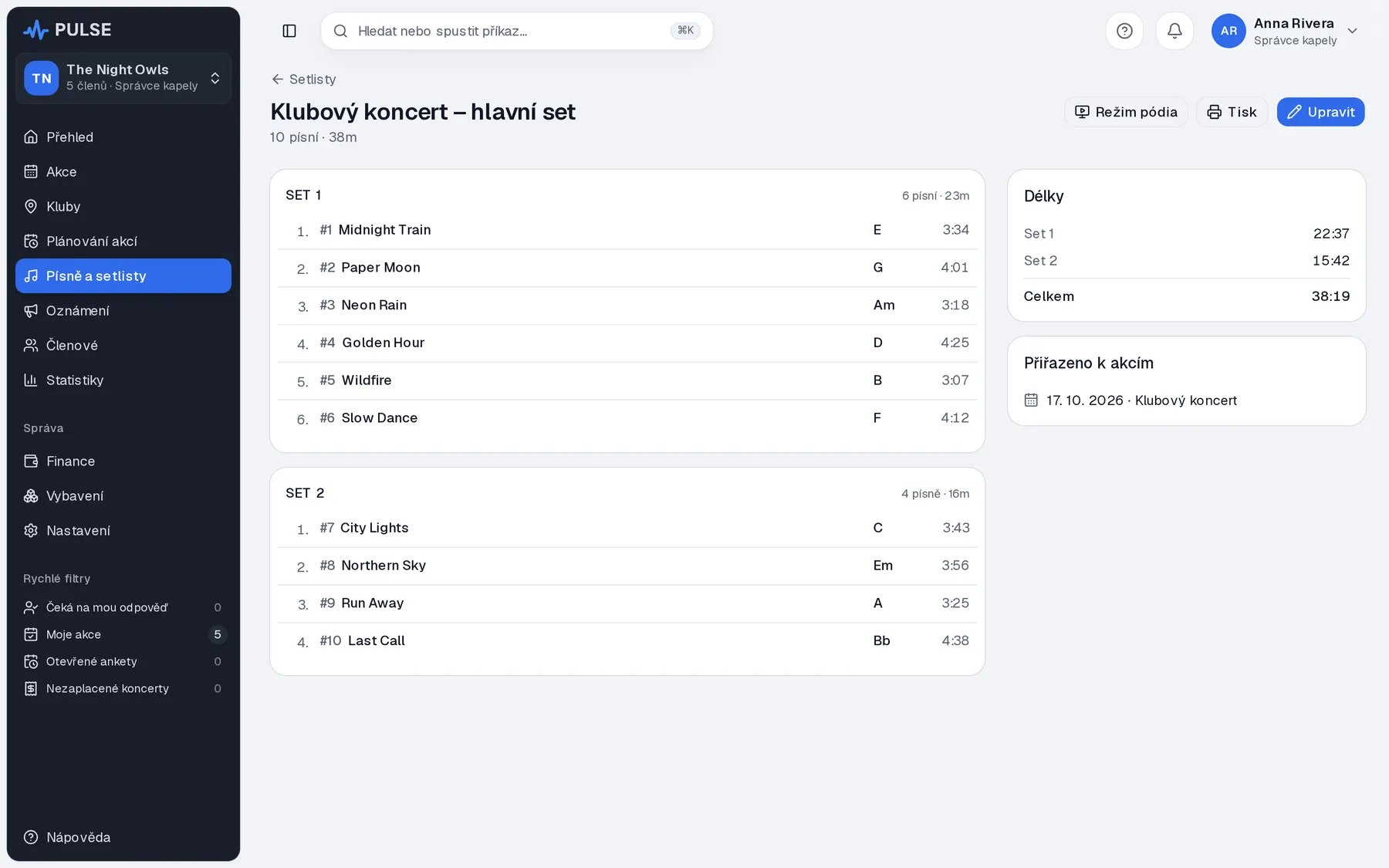Open Statistiky page
The image size is (1389, 868).
[x=123, y=380]
